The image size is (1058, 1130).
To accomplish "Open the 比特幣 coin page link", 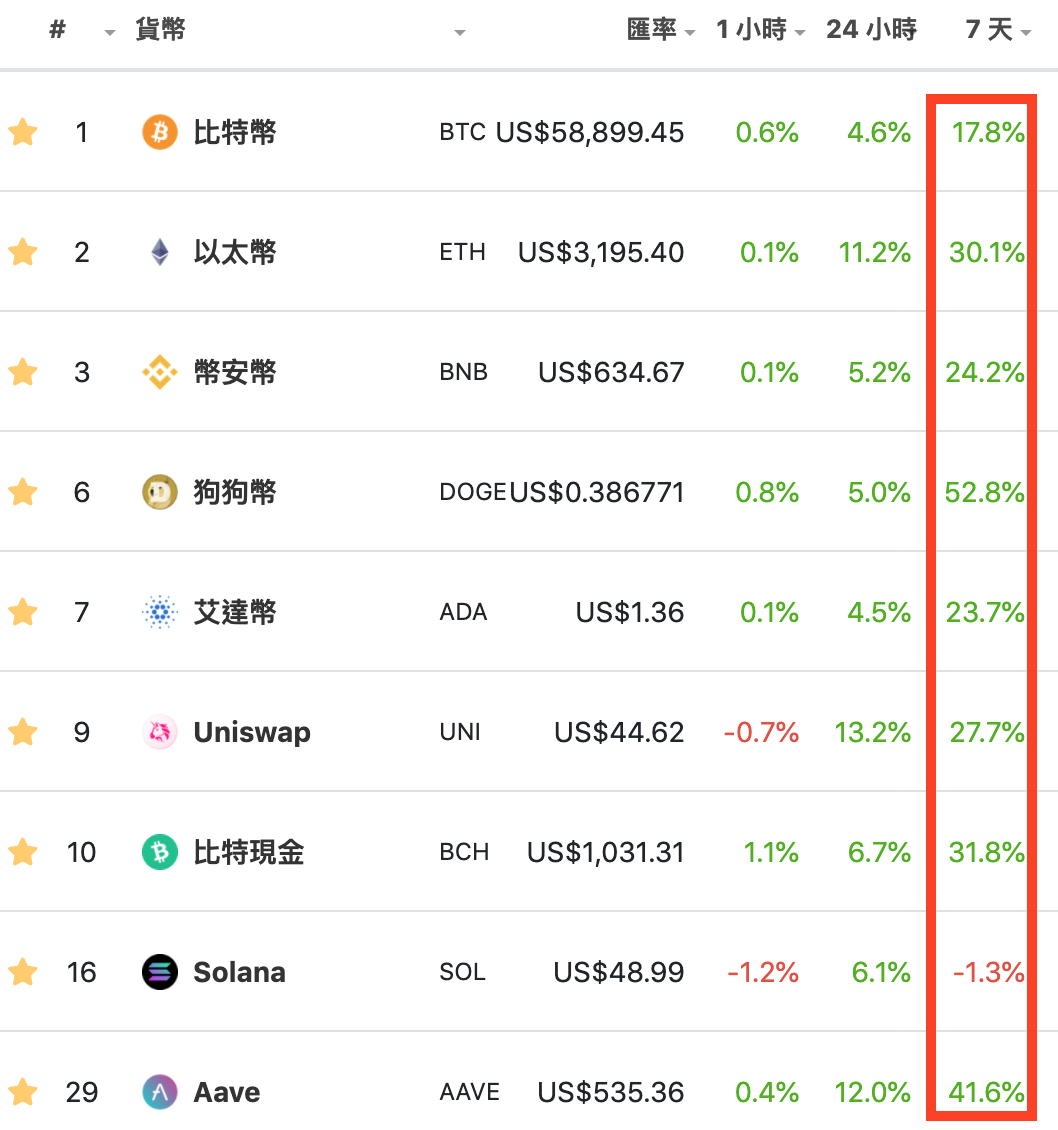I will pos(235,132).
